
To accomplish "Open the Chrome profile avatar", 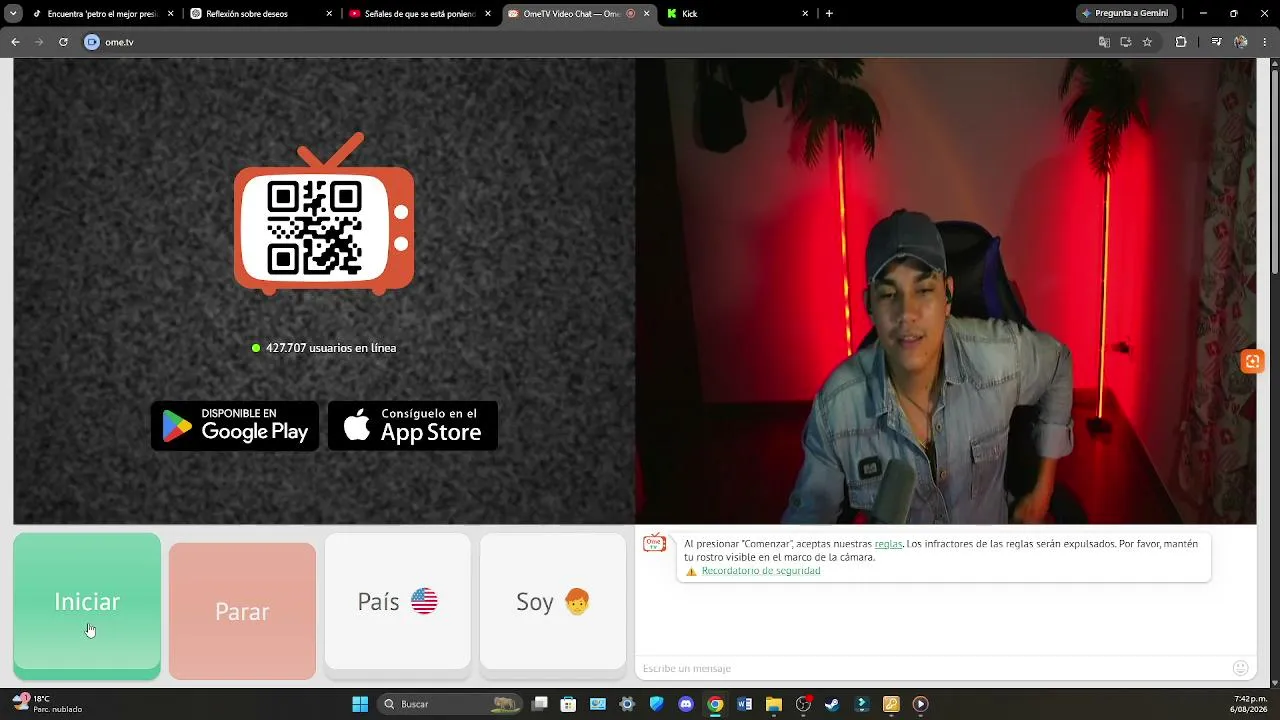I will (x=1241, y=42).
